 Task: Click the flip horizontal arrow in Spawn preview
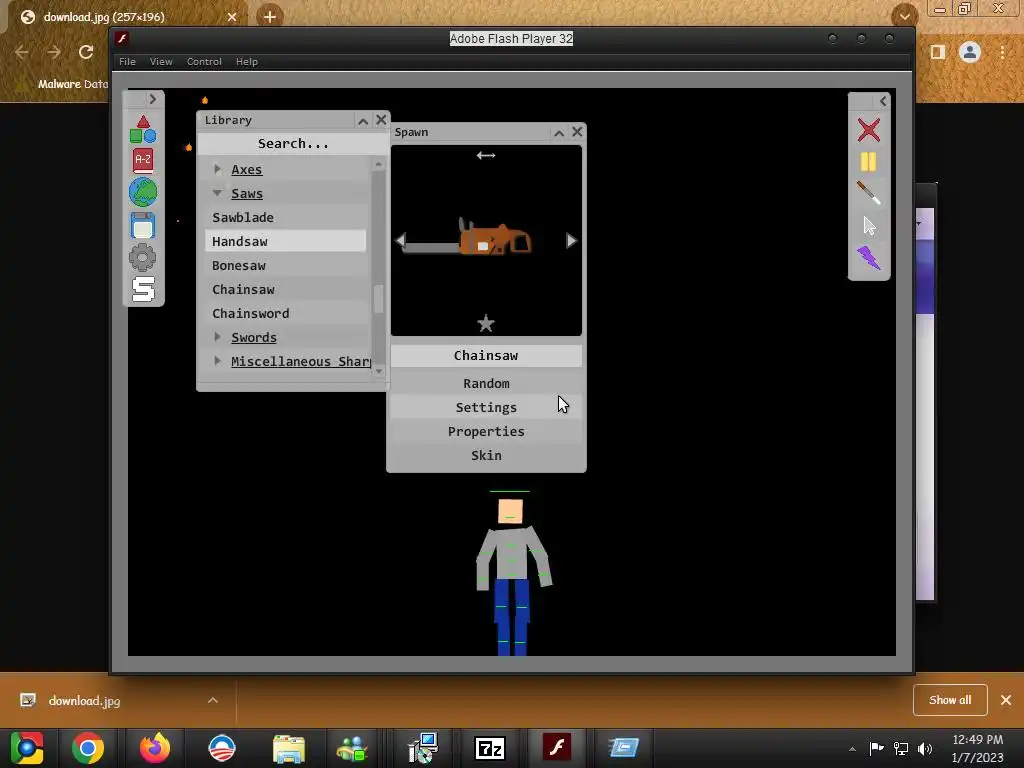pyautogui.click(x=486, y=155)
